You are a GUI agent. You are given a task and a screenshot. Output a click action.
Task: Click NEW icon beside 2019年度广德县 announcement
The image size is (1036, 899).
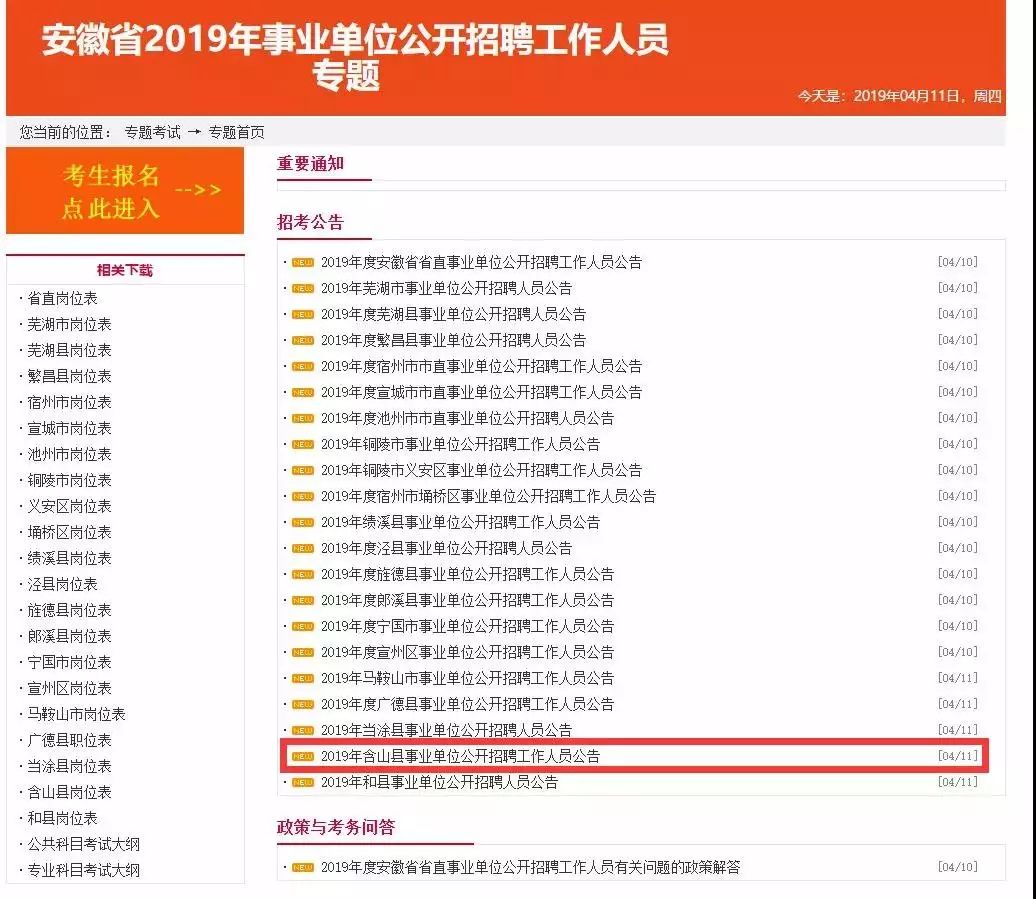302,704
